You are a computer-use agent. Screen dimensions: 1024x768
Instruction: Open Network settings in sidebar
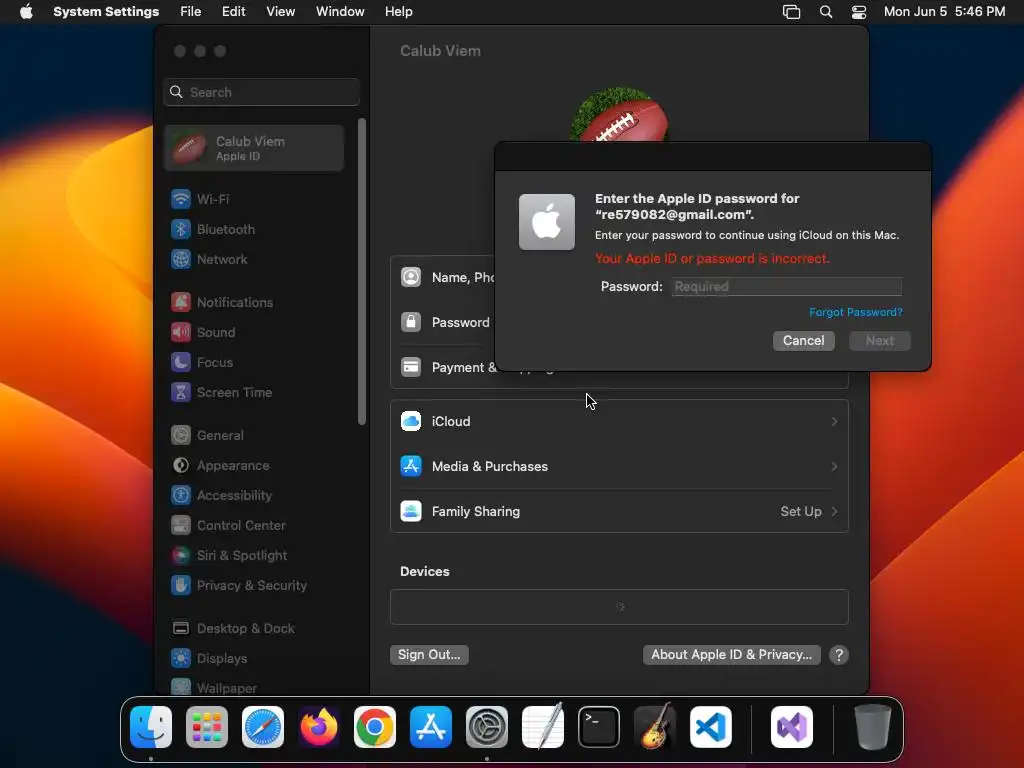(x=209, y=259)
